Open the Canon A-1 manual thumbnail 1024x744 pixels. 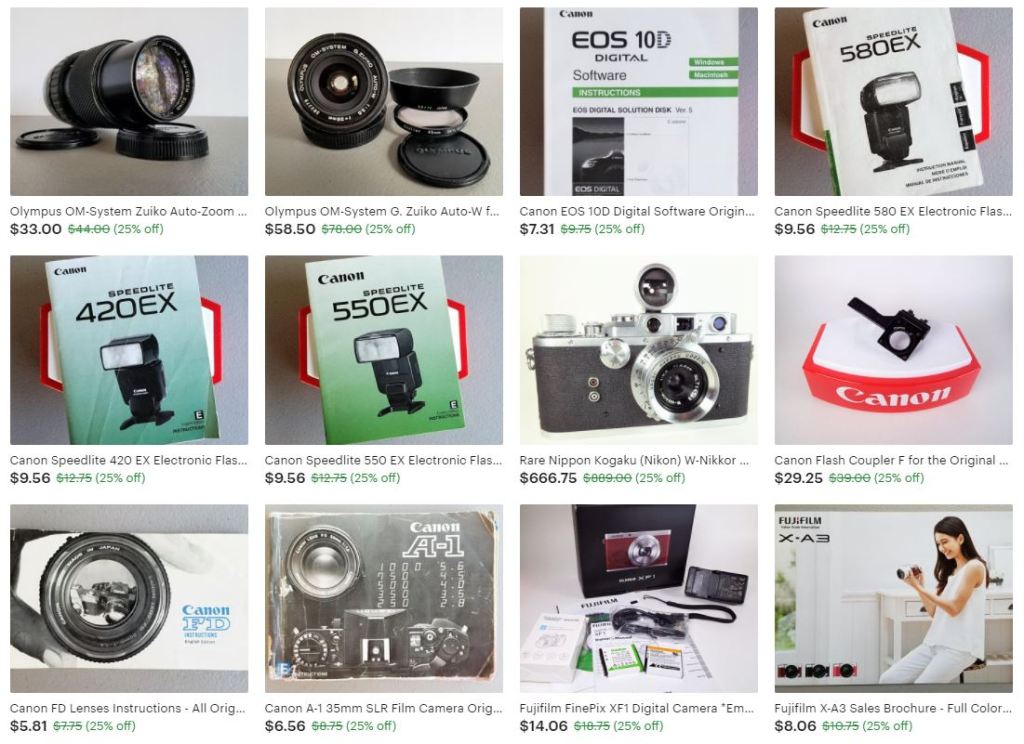pyautogui.click(x=384, y=598)
